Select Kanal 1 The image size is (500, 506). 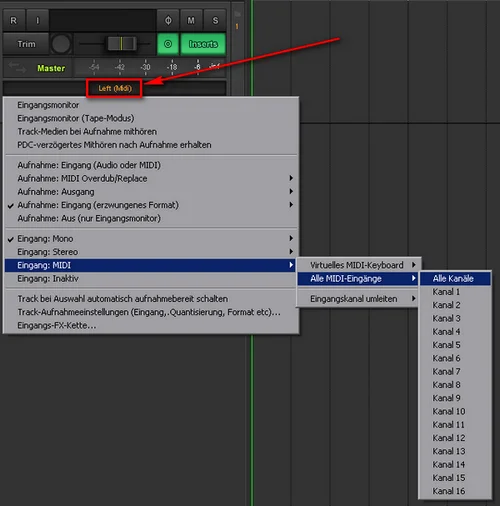[455, 292]
